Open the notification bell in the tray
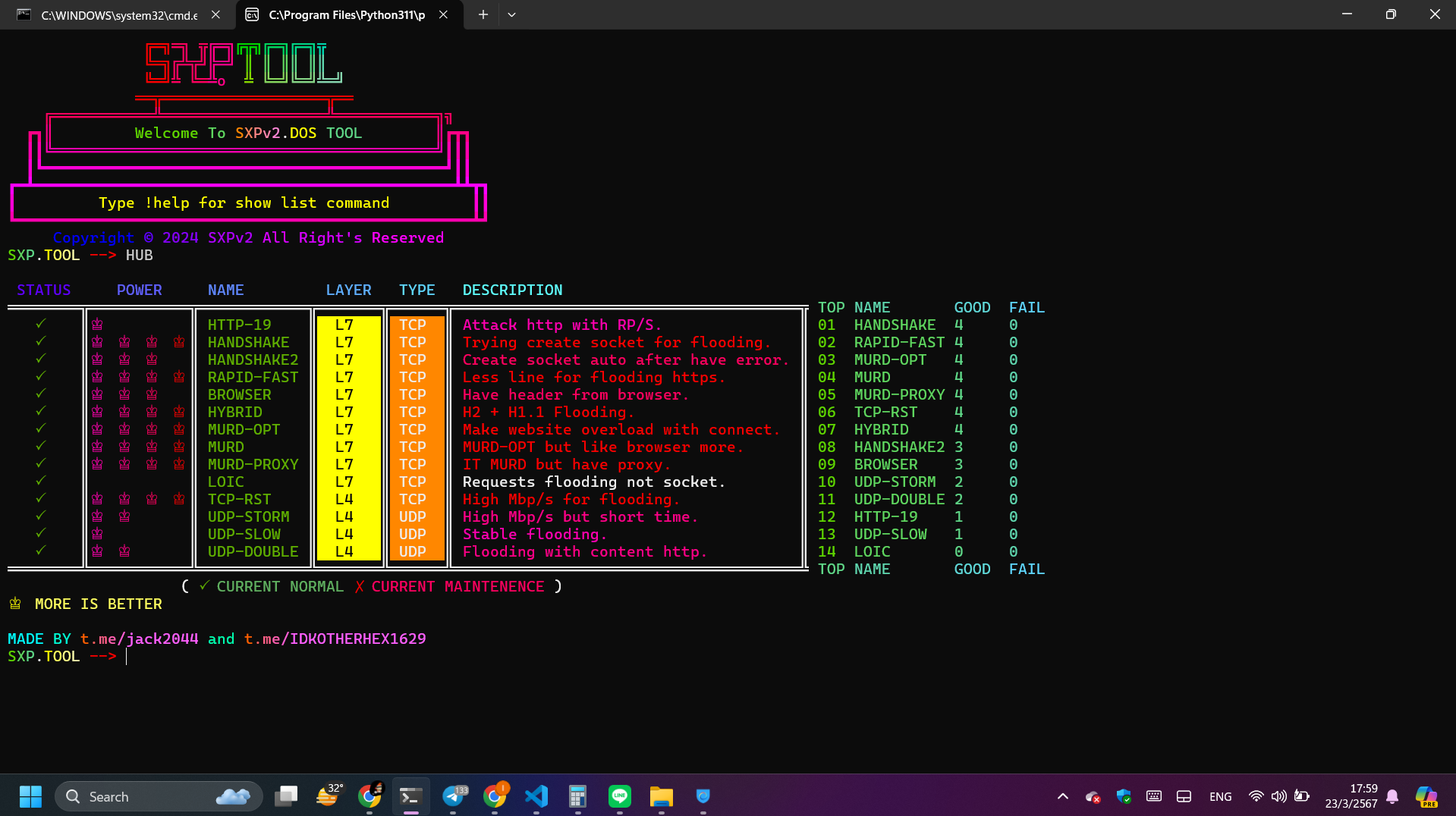 1392,796
